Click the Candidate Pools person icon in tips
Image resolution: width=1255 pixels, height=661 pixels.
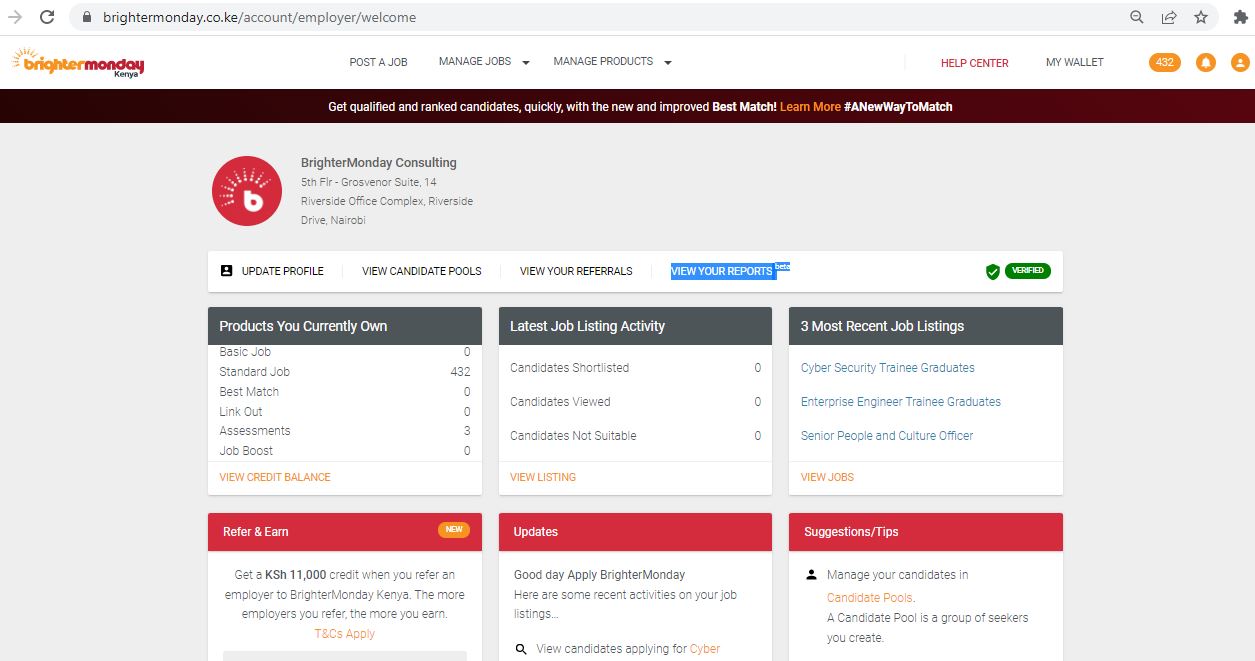pos(811,575)
